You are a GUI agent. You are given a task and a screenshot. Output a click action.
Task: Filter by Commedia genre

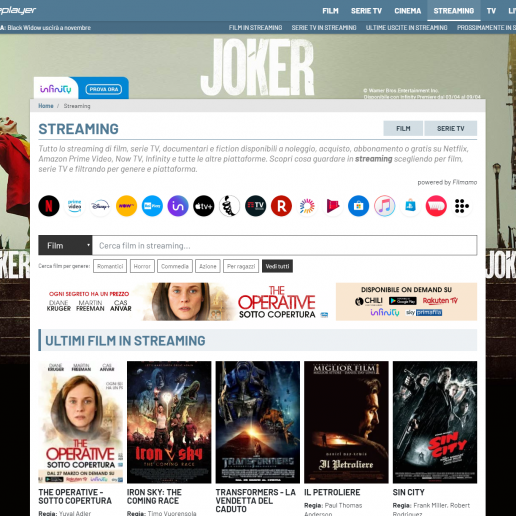click(175, 266)
